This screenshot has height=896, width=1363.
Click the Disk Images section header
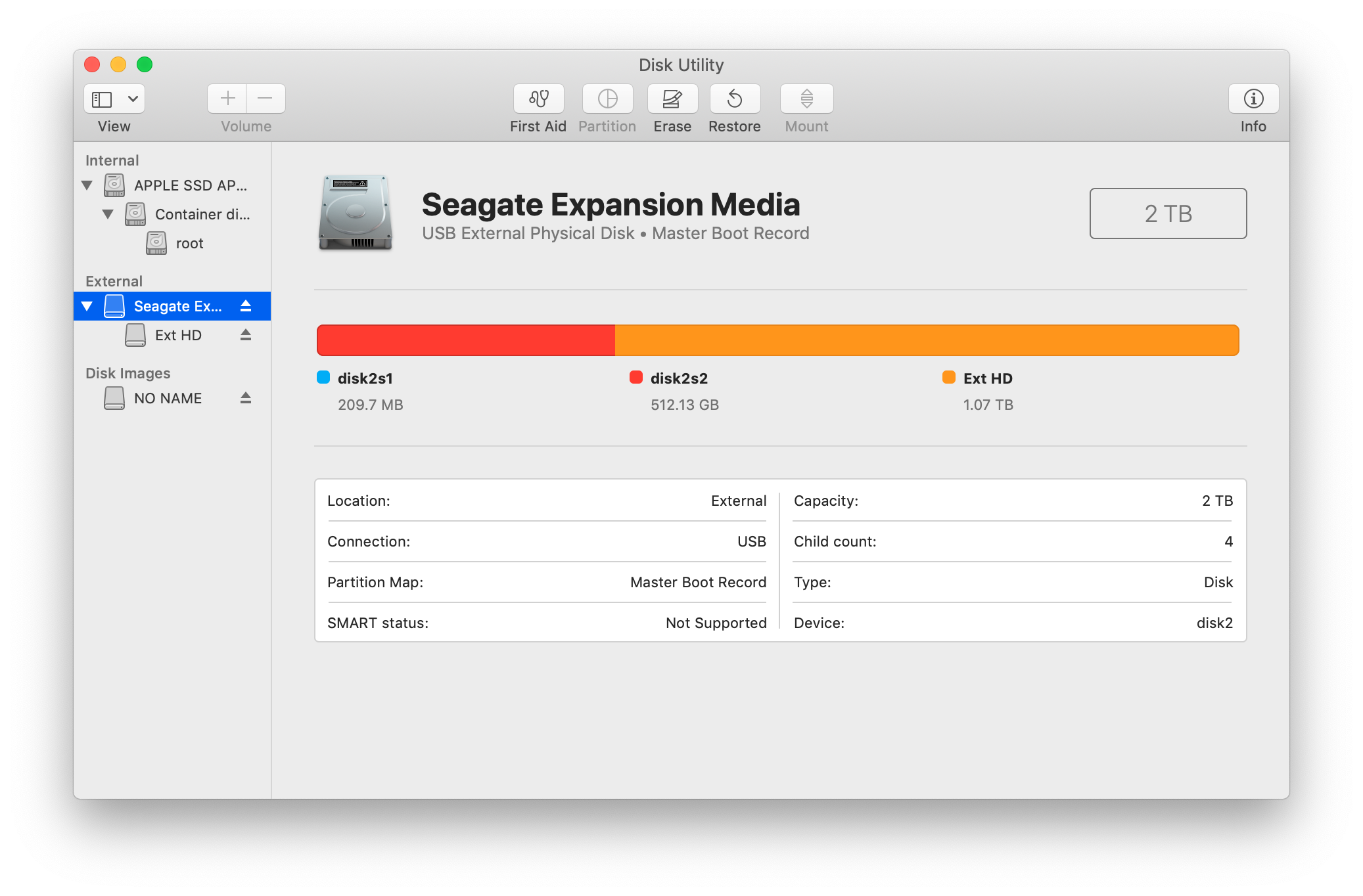pyautogui.click(x=127, y=373)
